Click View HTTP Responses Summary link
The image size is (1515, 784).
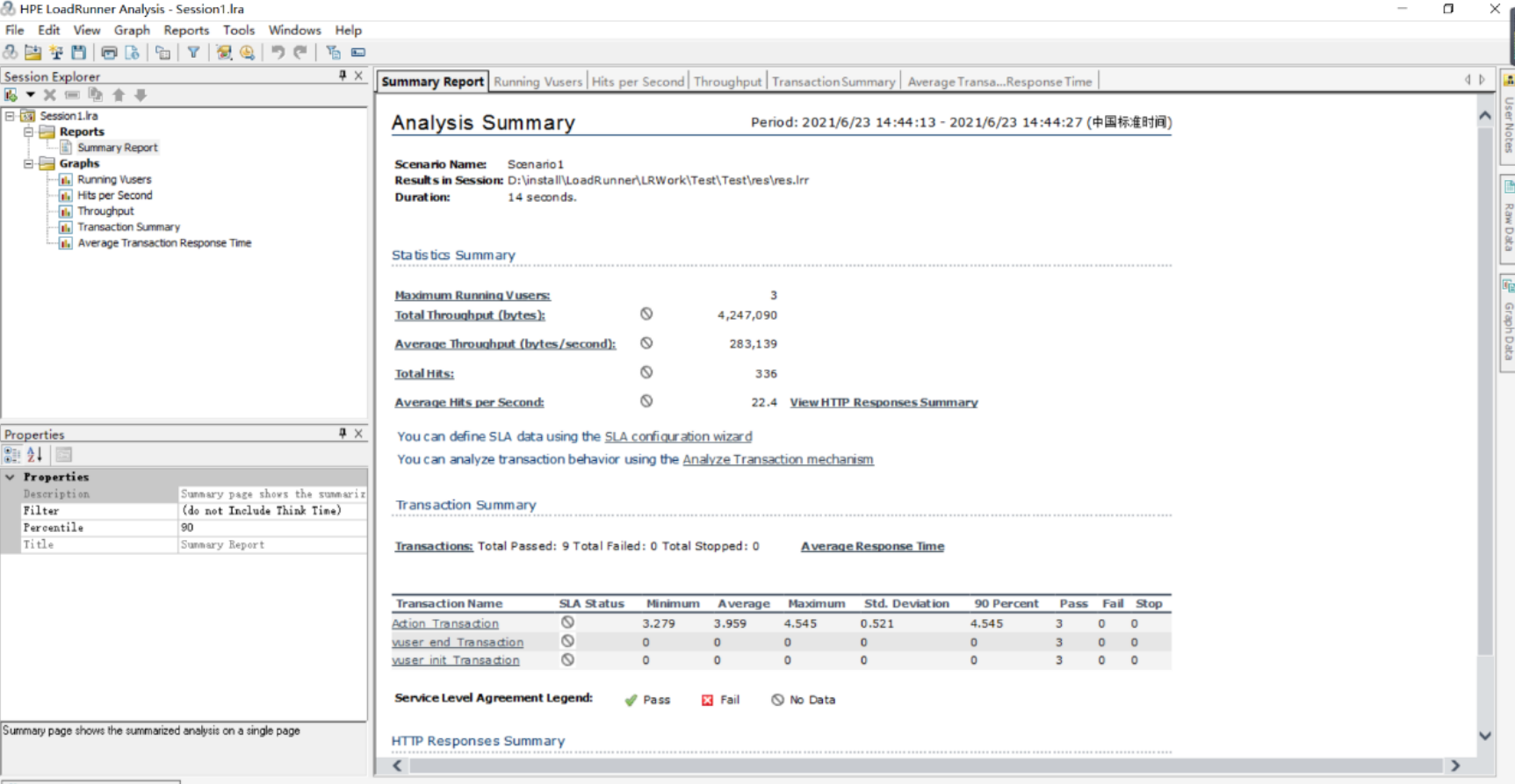pyautogui.click(x=884, y=402)
